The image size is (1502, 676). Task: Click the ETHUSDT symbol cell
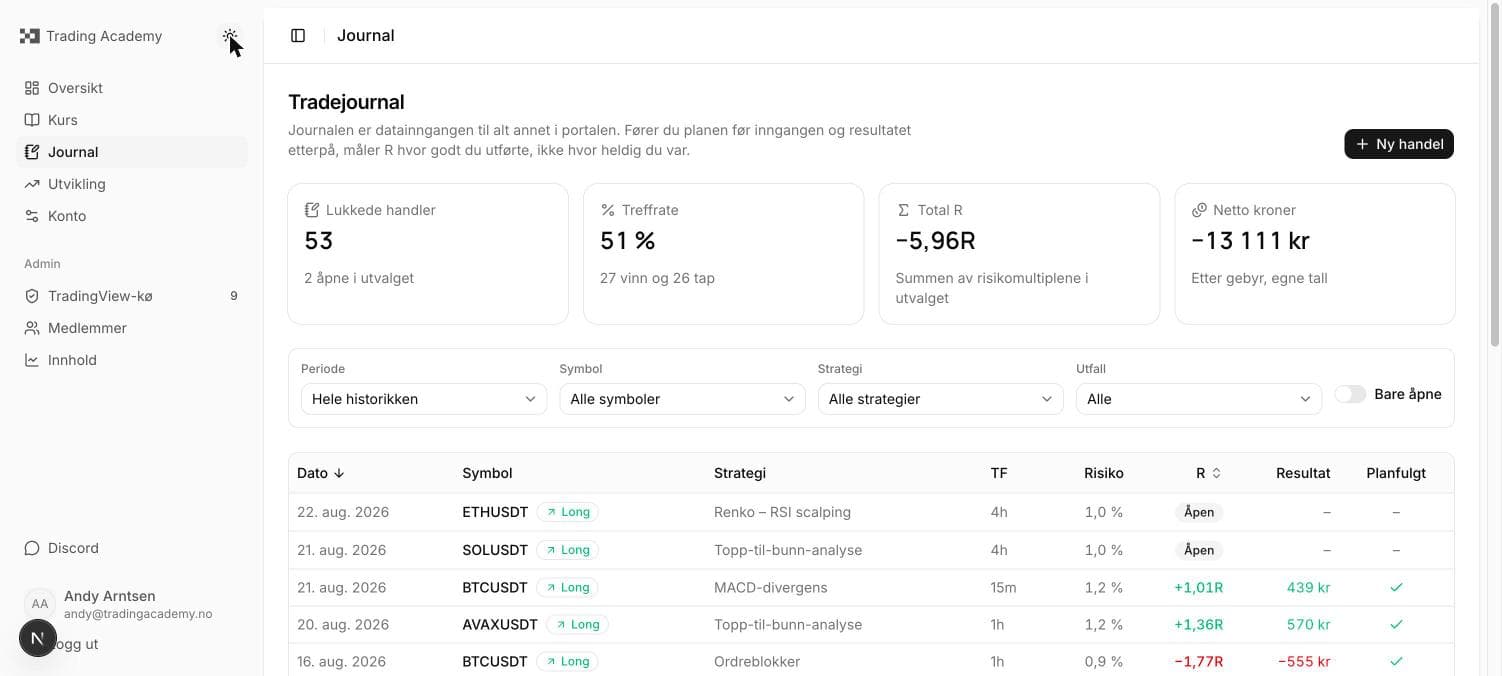[495, 512]
